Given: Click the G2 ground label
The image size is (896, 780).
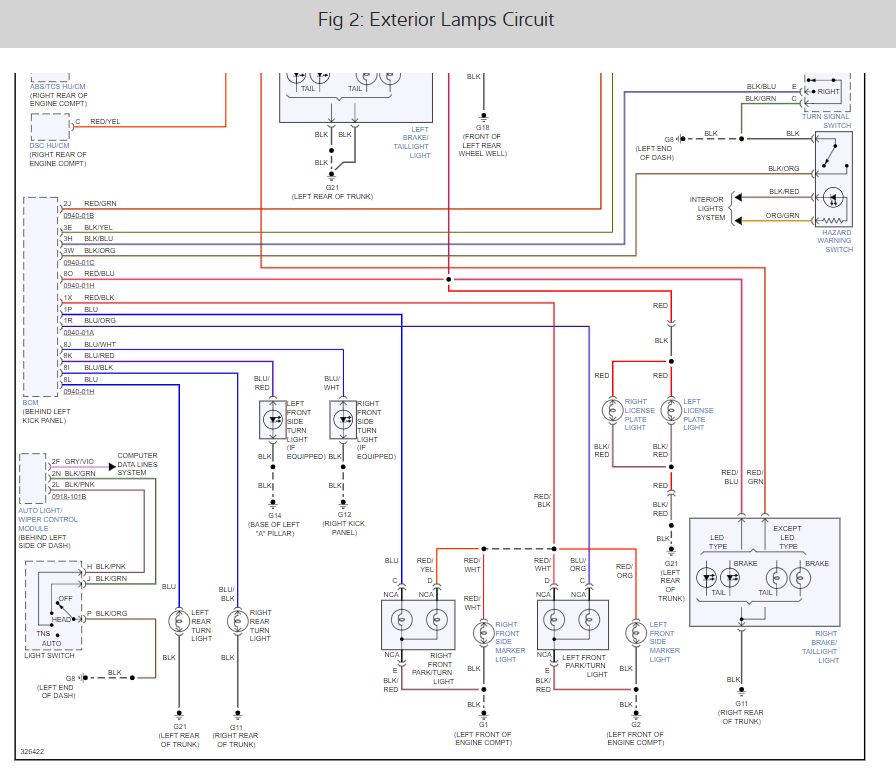Looking at the screenshot, I should (x=636, y=725).
